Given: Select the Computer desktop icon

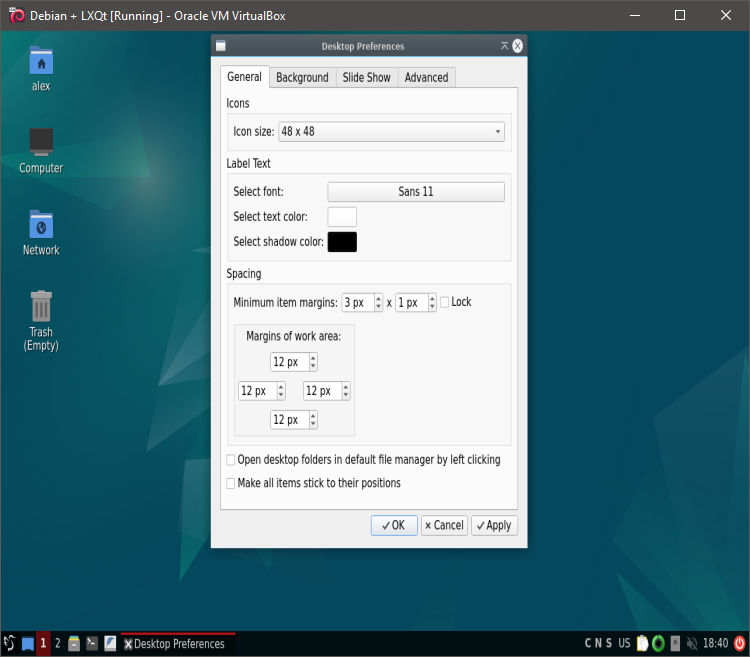Looking at the screenshot, I should 41,151.
